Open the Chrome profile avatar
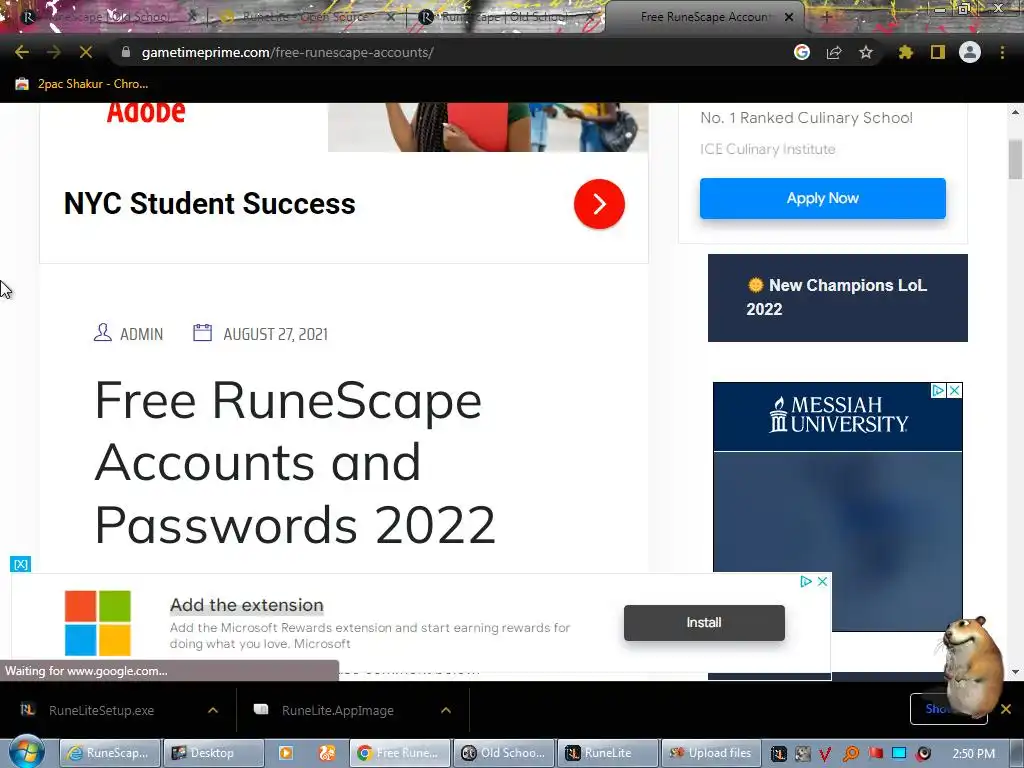This screenshot has width=1024, height=768. tap(969, 52)
